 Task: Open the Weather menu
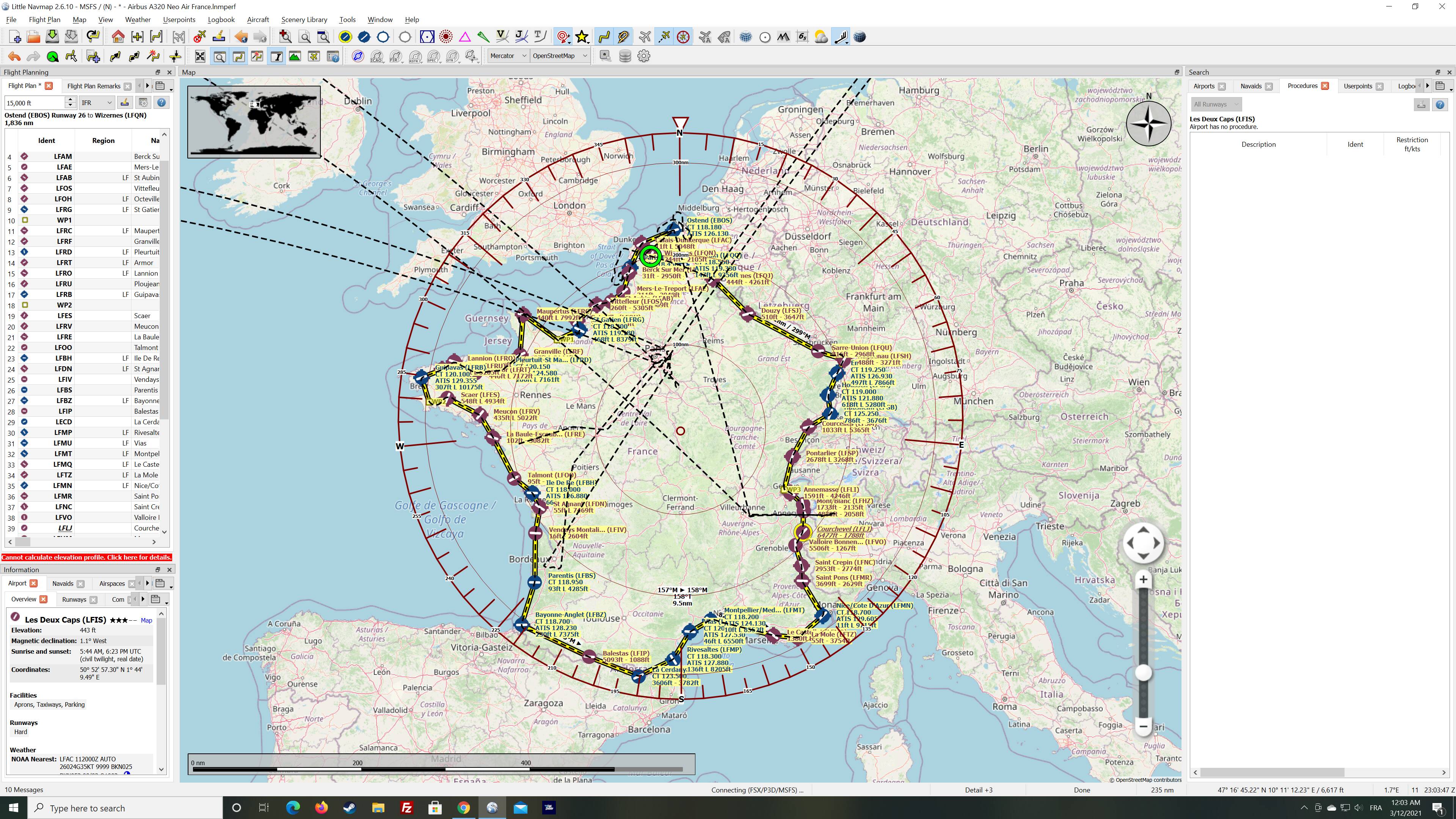138,20
